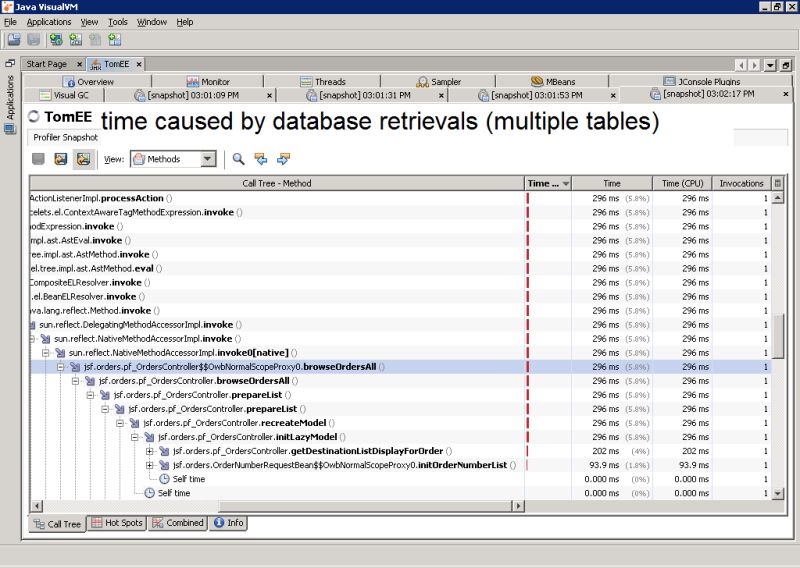The height and width of the screenshot is (568, 800).
Task: Open the Help menu
Action: coord(185,22)
